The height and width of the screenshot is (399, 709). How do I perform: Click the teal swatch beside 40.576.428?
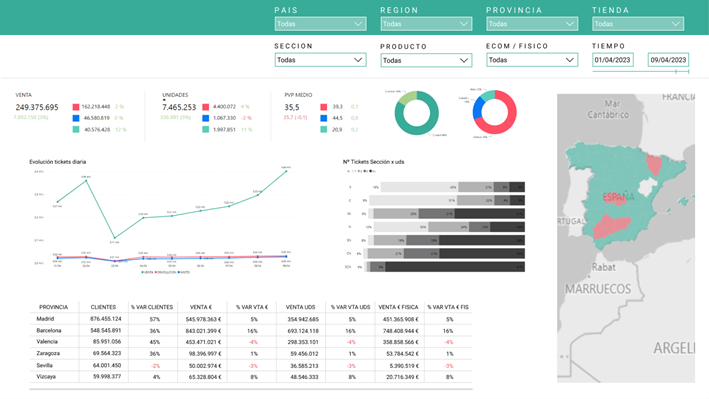(76, 129)
